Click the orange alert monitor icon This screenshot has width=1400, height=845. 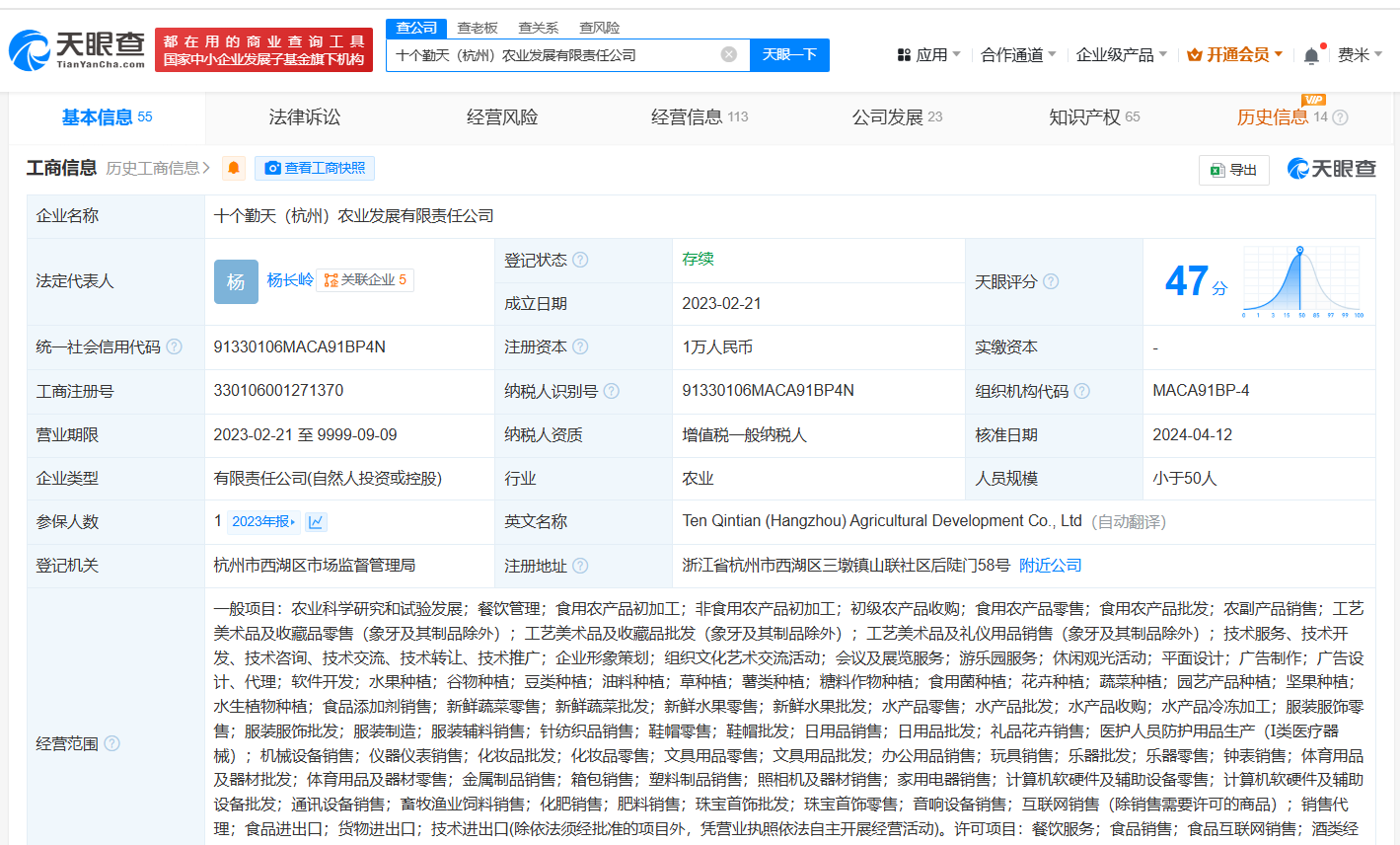(x=234, y=168)
